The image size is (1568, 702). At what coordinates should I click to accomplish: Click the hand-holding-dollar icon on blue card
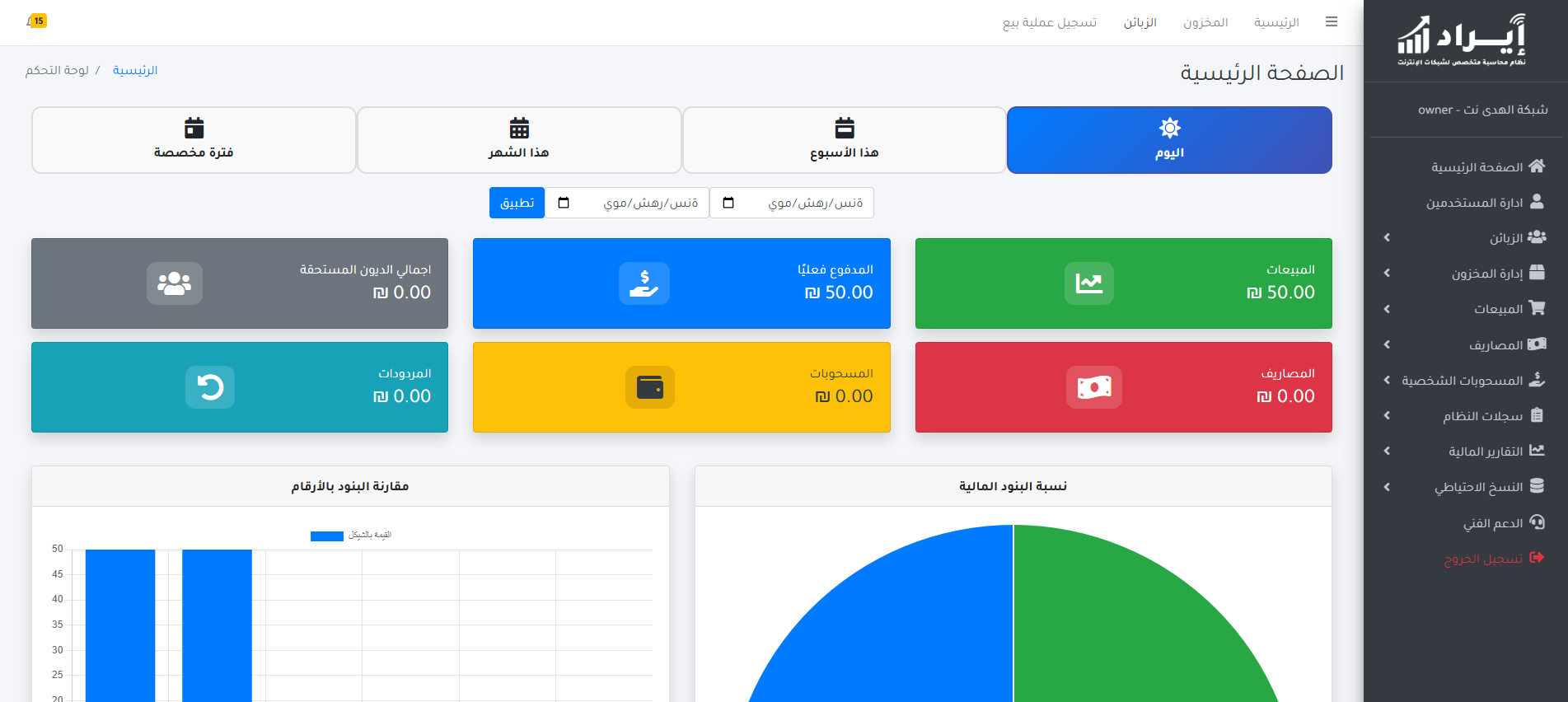tap(644, 283)
